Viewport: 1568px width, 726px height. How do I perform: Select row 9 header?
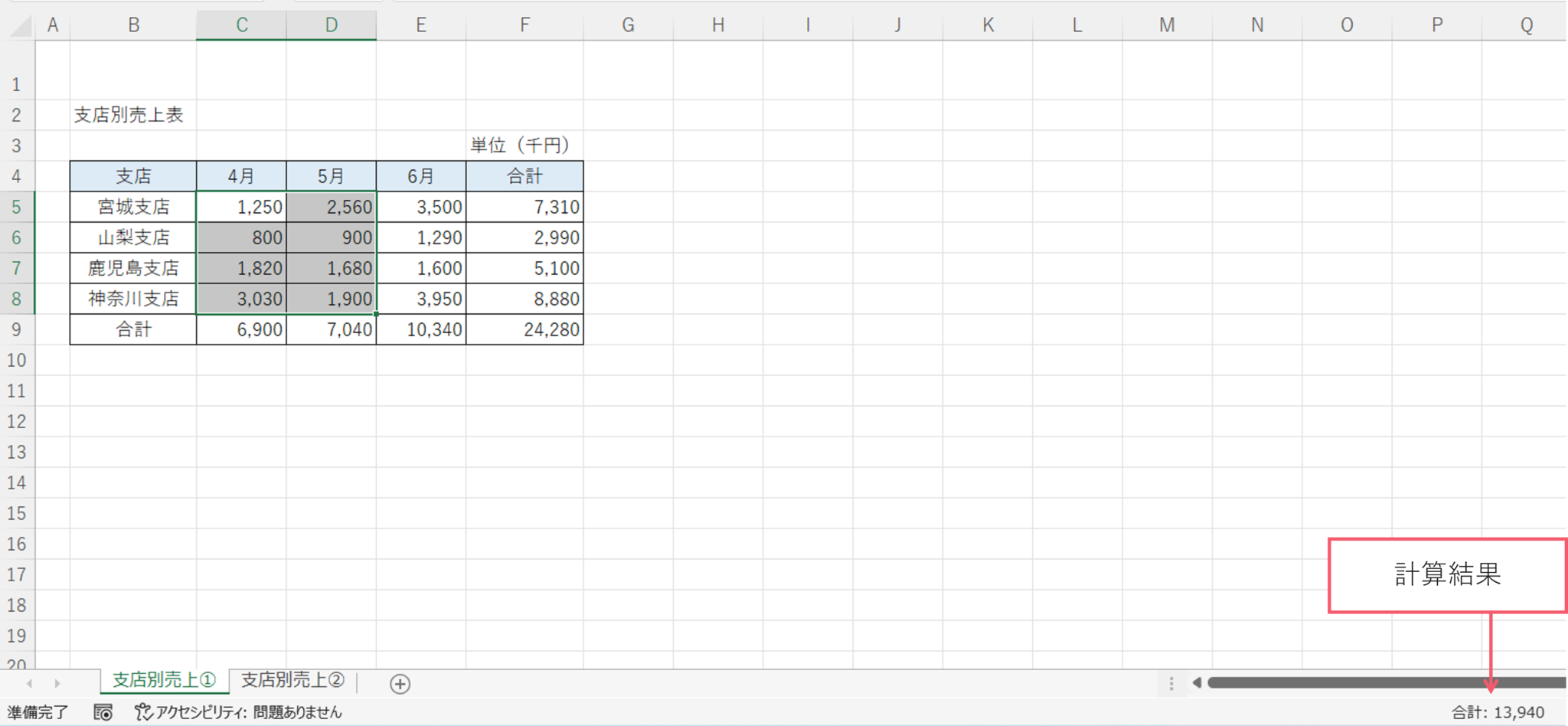pos(16,330)
